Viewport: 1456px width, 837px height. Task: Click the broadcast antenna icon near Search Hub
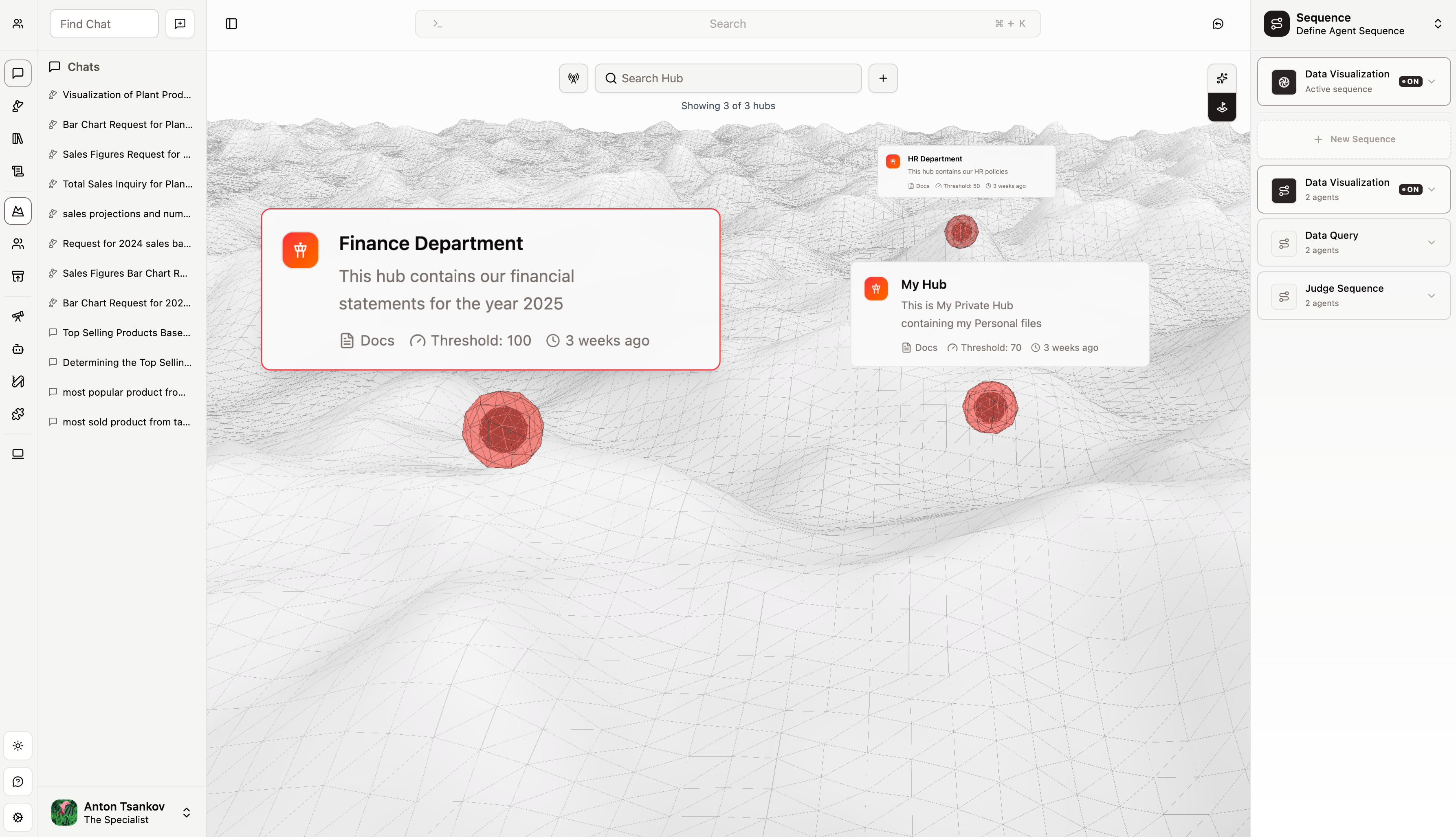[573, 78]
